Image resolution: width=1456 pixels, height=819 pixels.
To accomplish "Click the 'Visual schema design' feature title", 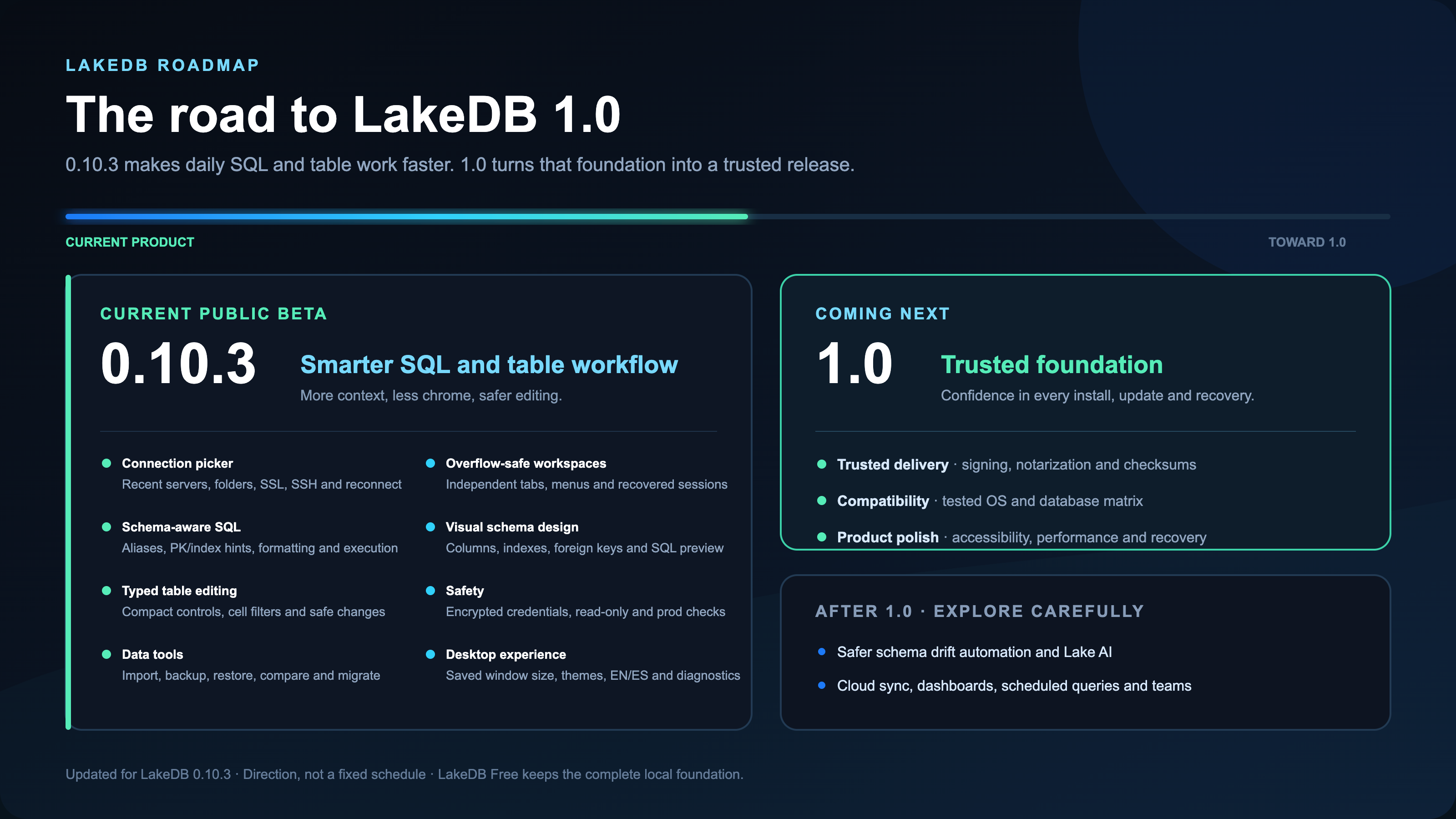I will [x=511, y=527].
